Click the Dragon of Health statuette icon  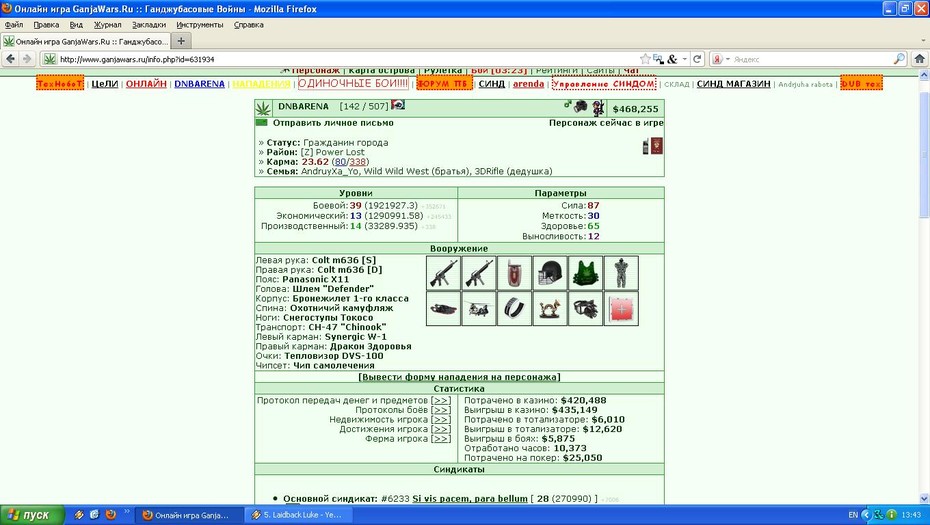(550, 308)
